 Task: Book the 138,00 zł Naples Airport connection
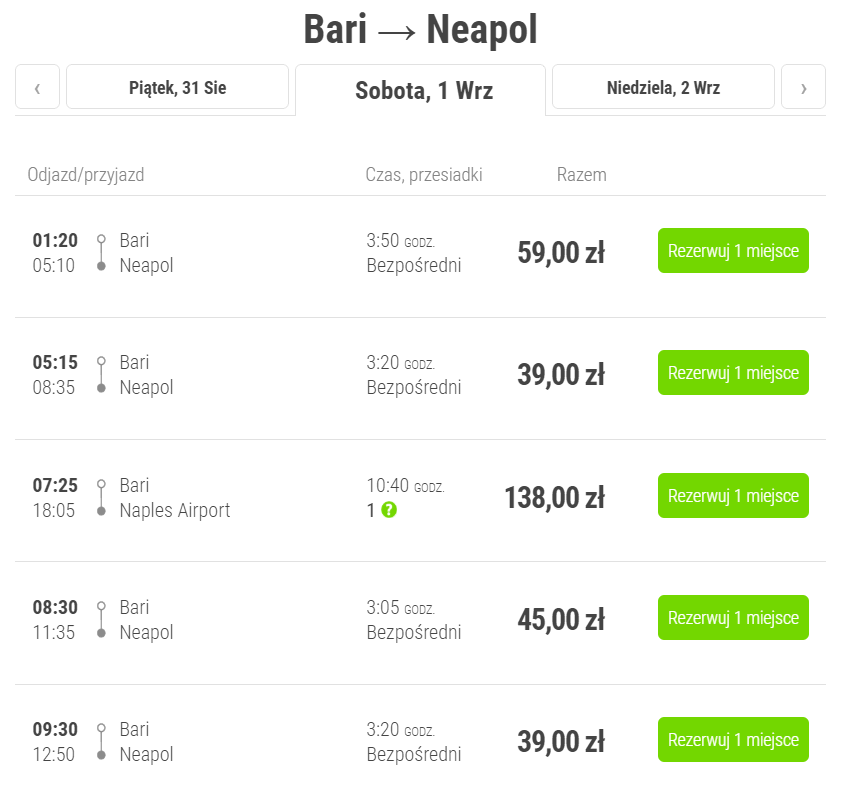click(733, 495)
